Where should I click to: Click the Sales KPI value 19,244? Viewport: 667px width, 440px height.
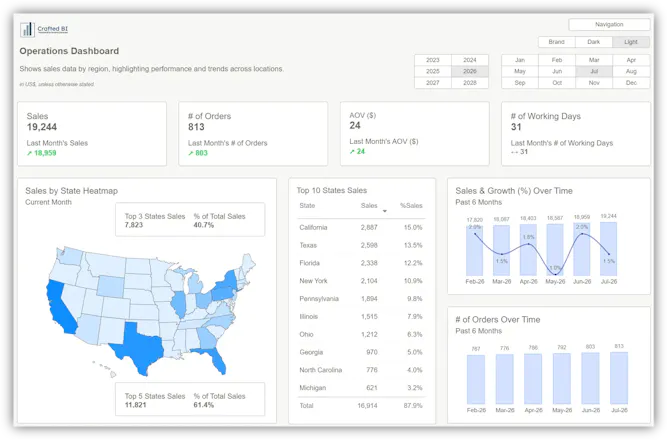[42, 127]
